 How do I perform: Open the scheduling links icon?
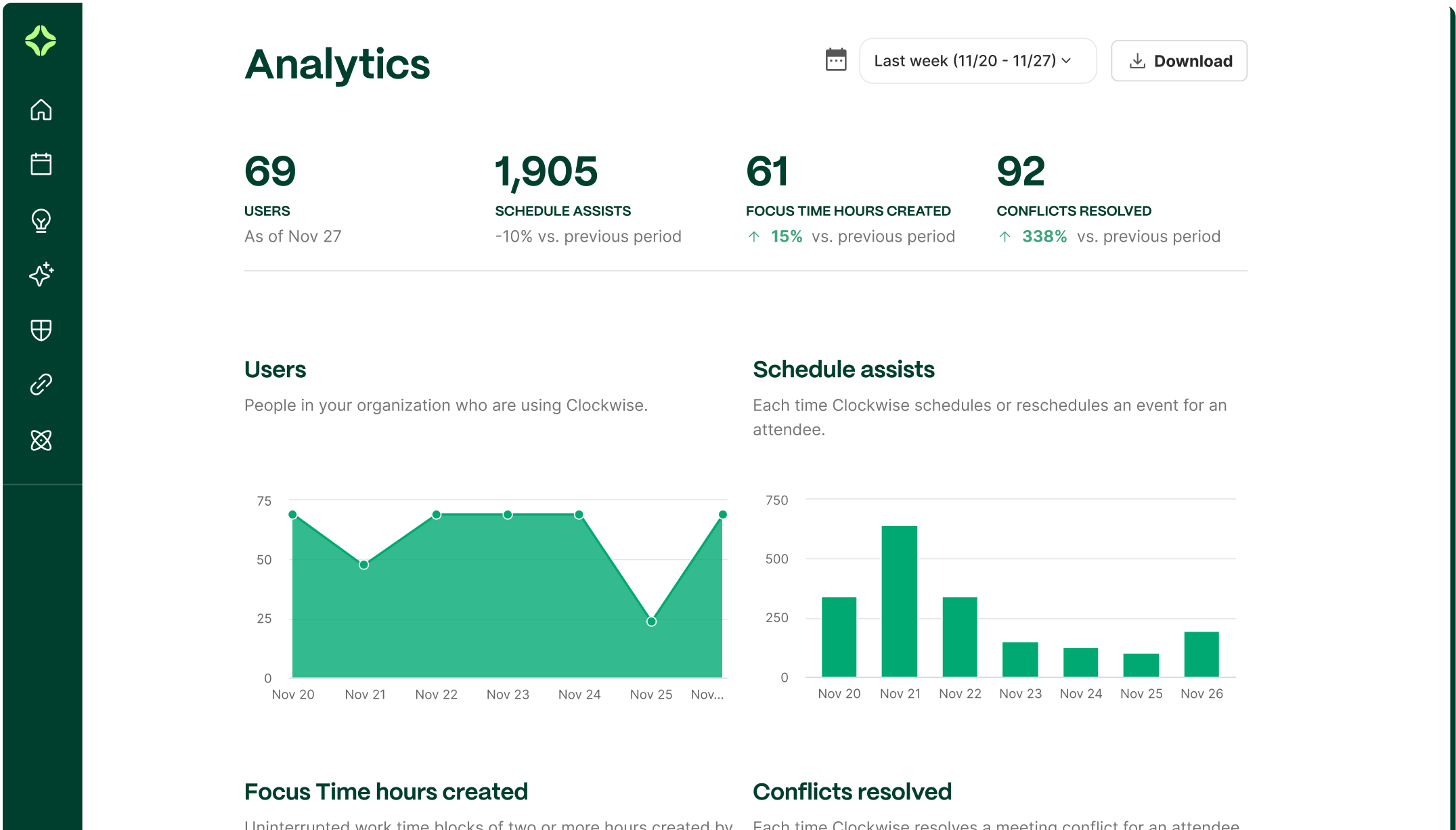[x=41, y=385]
